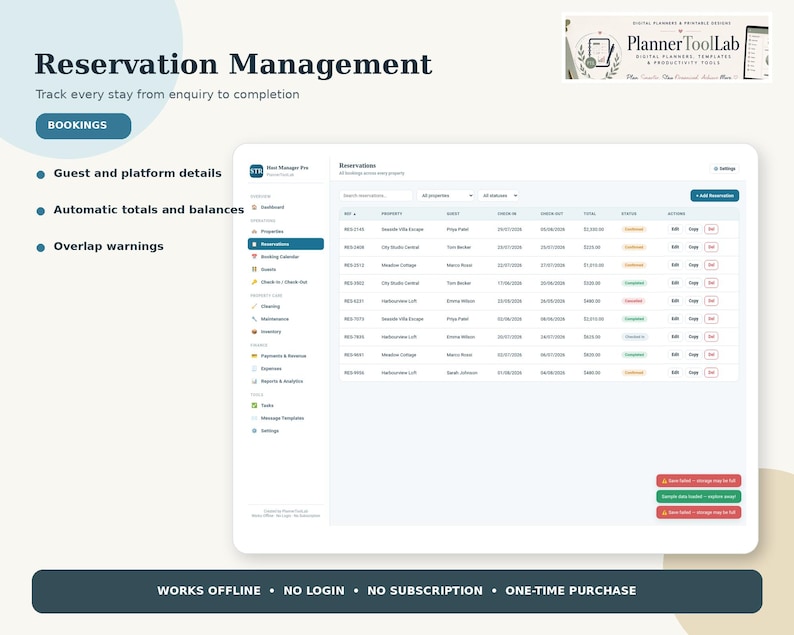Click the PROPERTY column header
Viewport: 794px width, 635px height.
[x=391, y=214]
